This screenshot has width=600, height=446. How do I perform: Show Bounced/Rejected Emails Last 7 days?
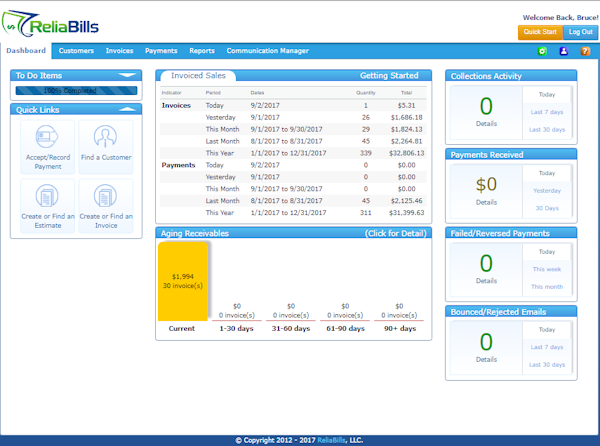coord(547,347)
